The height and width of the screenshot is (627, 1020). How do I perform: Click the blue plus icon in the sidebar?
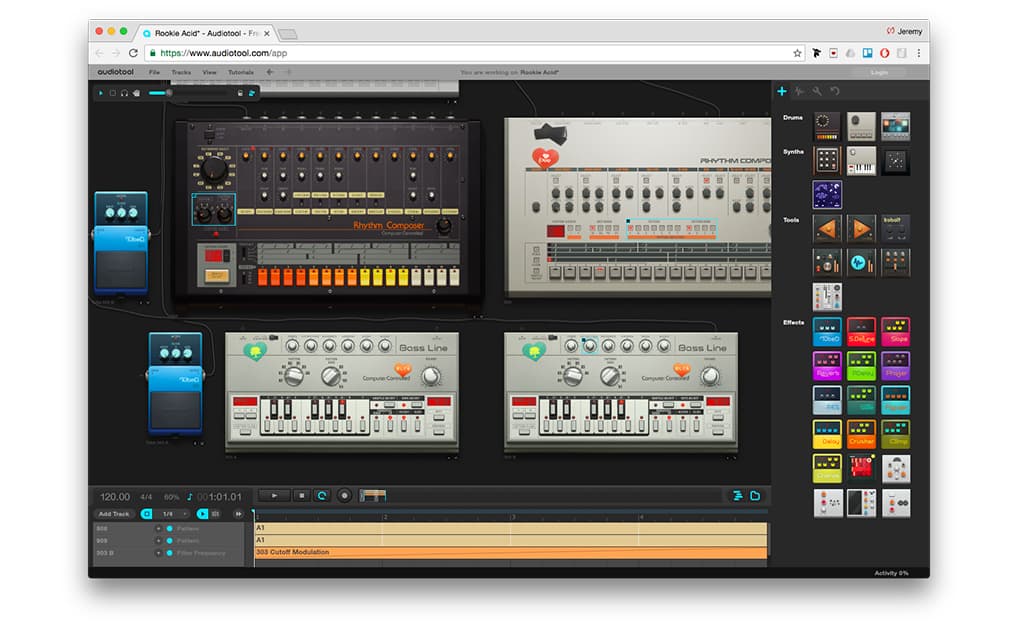click(x=781, y=91)
